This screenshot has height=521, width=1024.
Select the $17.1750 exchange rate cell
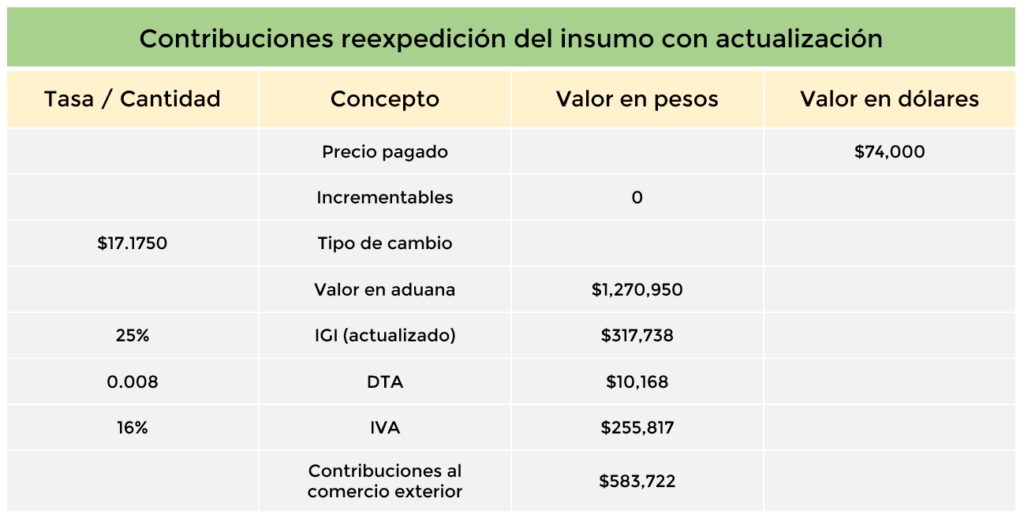coord(133,244)
